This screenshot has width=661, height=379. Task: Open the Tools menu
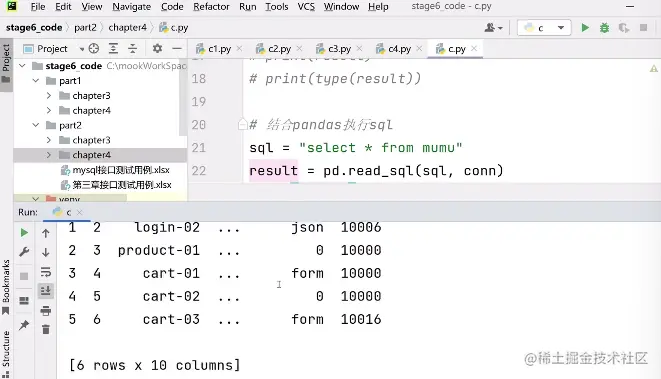pos(277,7)
